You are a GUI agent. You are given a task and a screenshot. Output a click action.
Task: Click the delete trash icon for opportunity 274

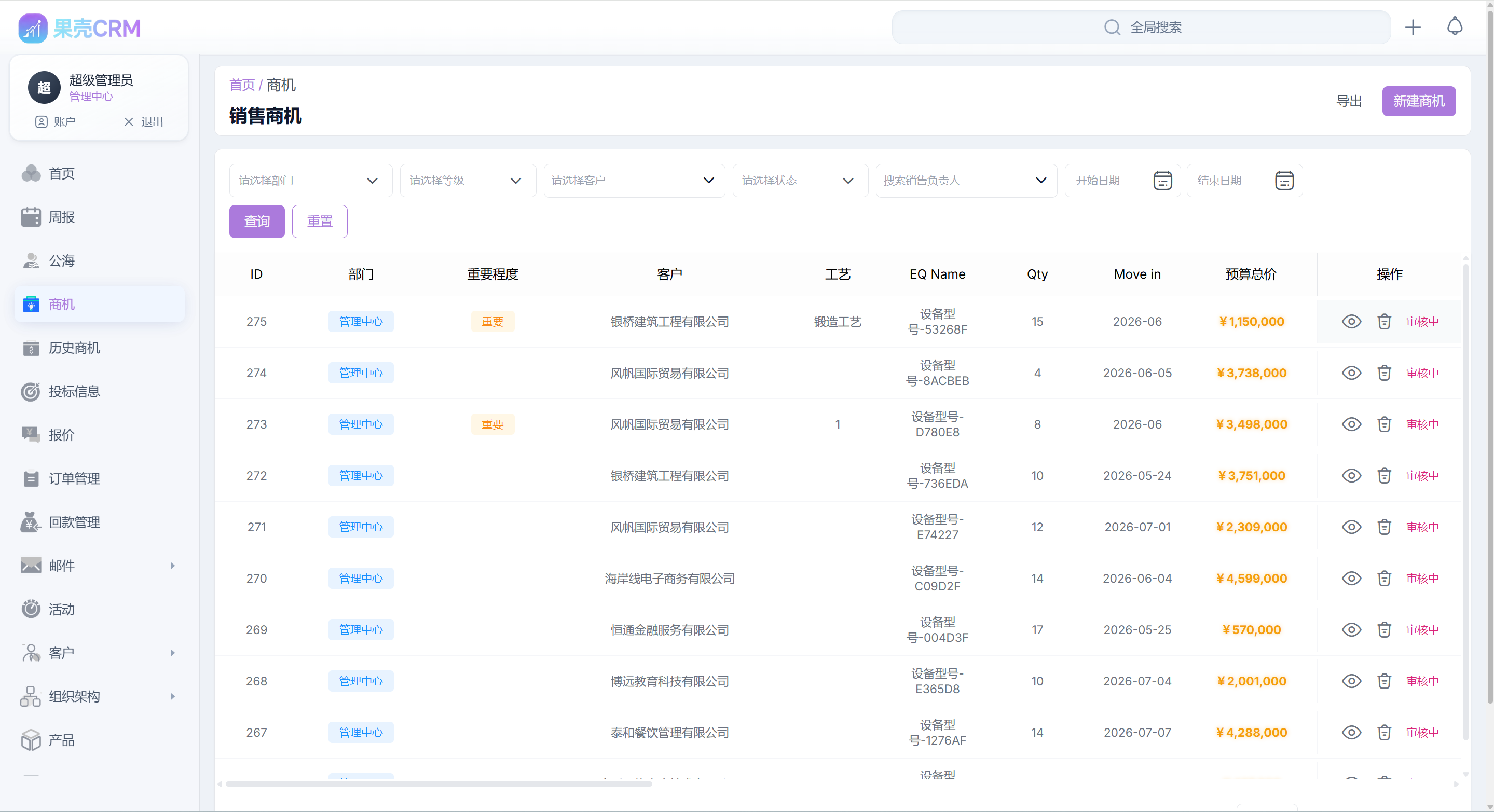(x=1385, y=373)
